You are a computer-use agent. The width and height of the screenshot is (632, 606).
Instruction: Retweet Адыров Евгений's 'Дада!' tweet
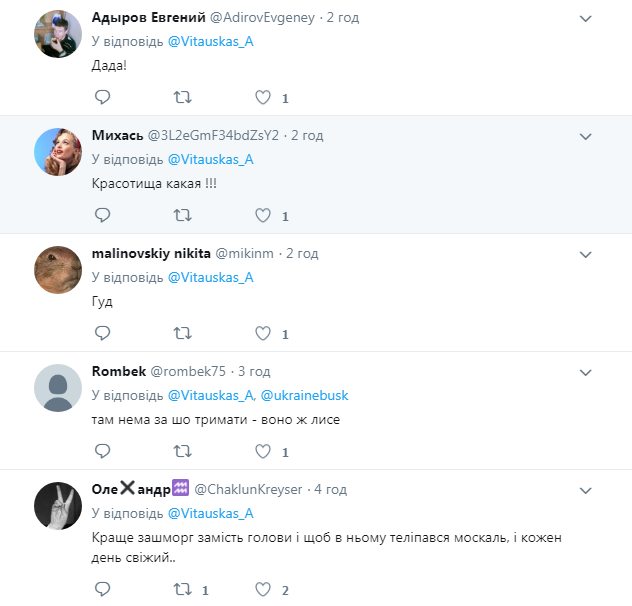pos(183,97)
